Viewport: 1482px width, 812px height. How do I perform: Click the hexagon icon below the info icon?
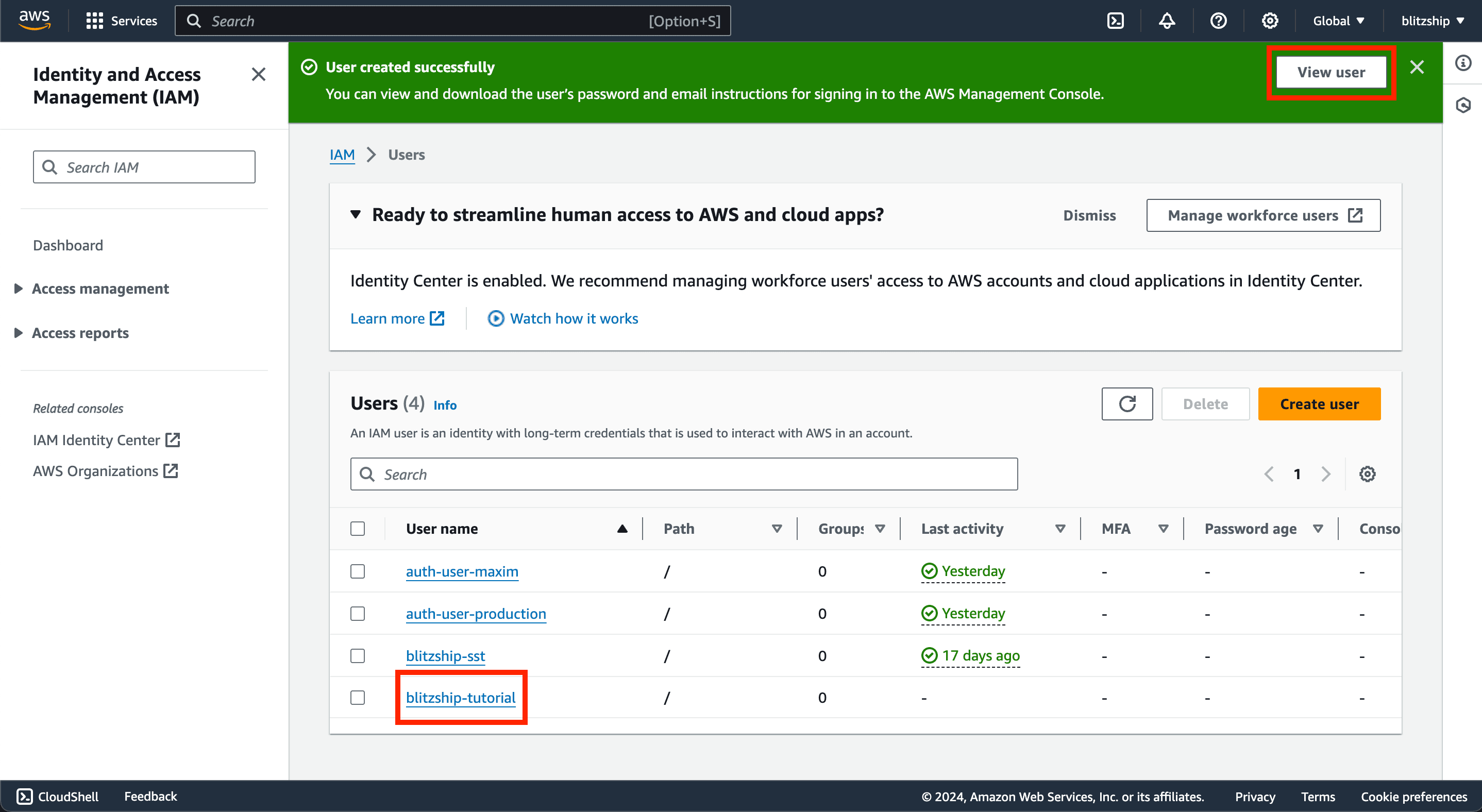[x=1463, y=105]
